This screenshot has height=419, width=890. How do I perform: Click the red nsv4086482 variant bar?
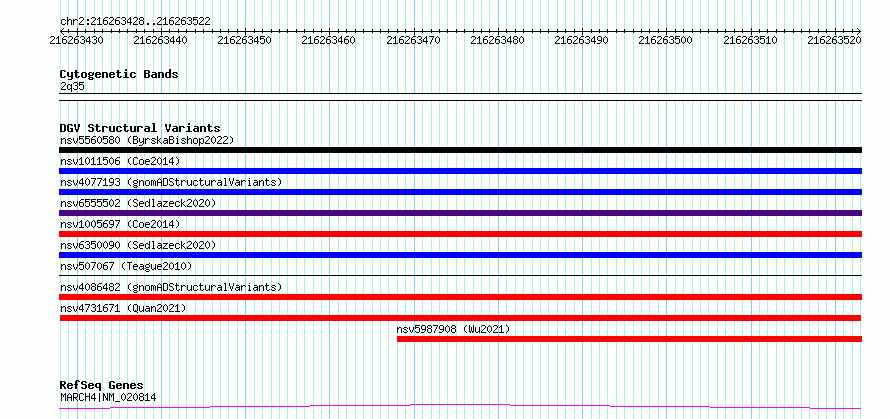[x=460, y=297]
